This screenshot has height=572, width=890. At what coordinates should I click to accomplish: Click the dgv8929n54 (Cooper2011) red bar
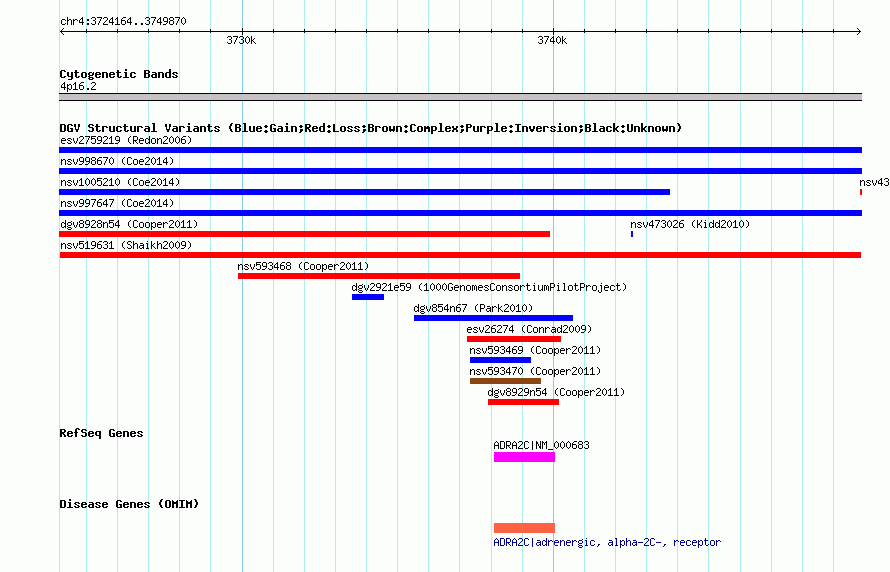coord(523,402)
